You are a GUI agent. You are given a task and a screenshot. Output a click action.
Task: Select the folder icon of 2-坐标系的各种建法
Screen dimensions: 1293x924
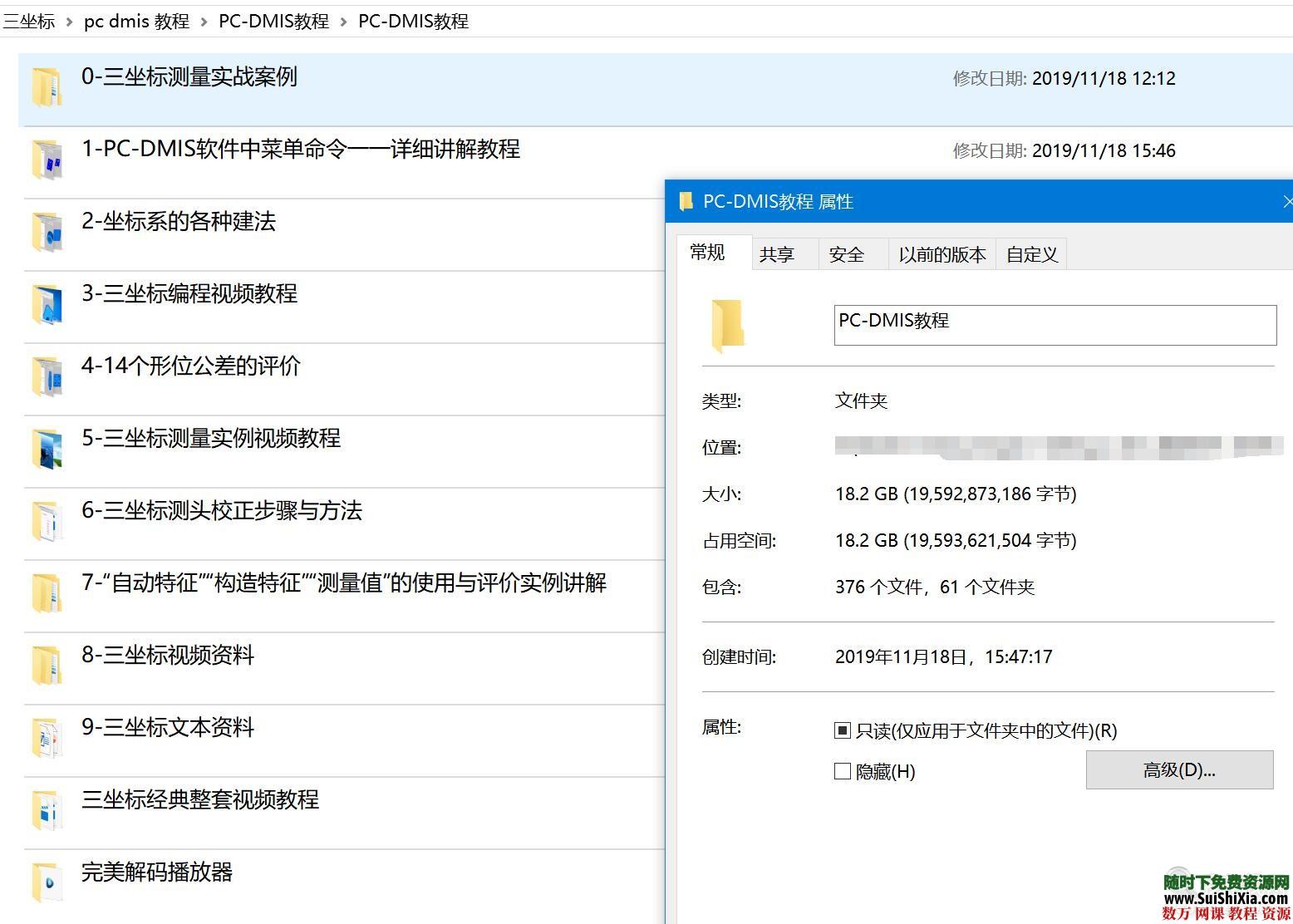47,230
